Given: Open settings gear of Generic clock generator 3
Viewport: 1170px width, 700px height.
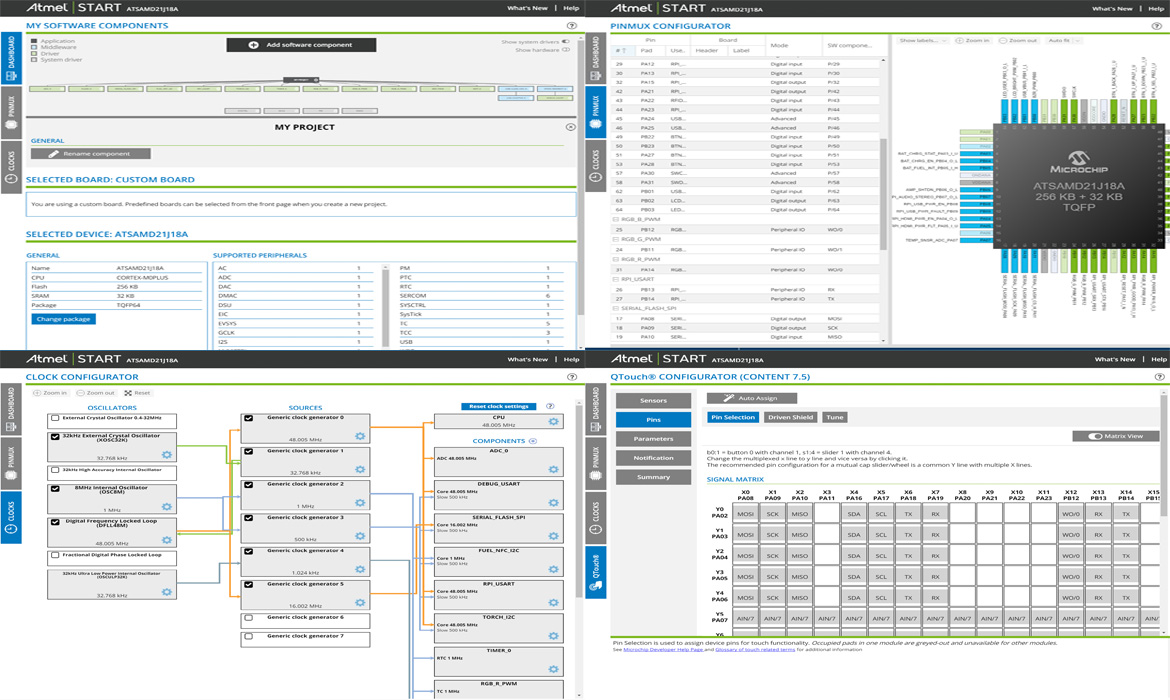Looking at the screenshot, I should (x=360, y=536).
